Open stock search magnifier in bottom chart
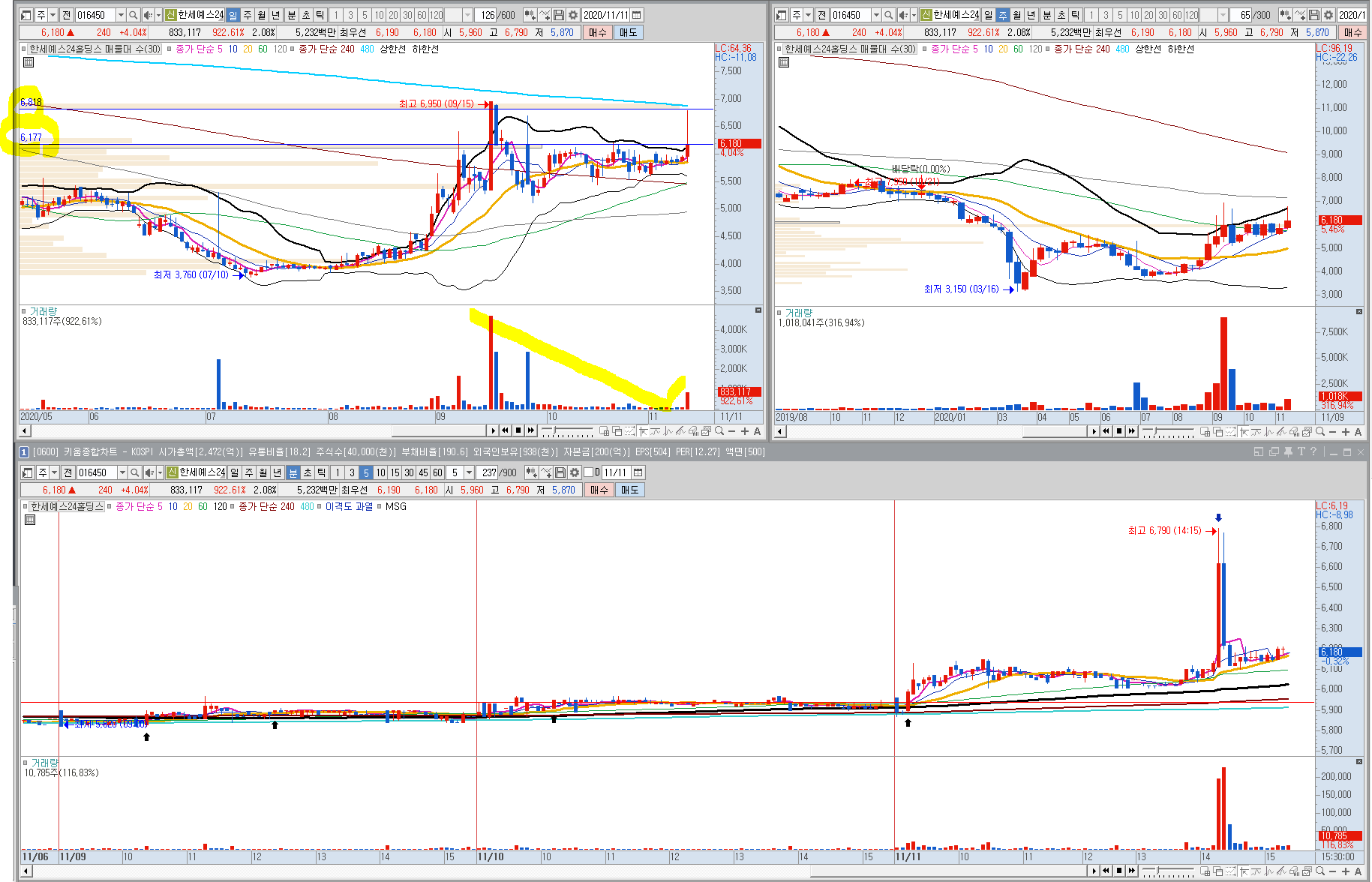Image resolution: width=1372 pixels, height=882 pixels. point(134,472)
